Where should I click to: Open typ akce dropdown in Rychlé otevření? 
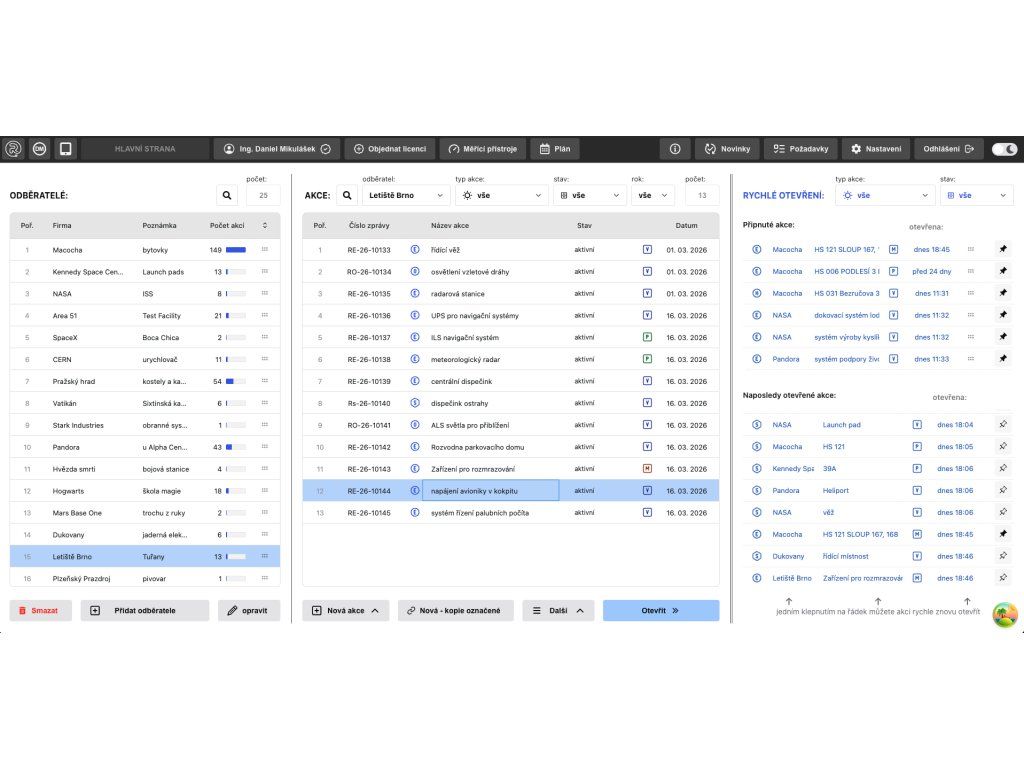[884, 196]
